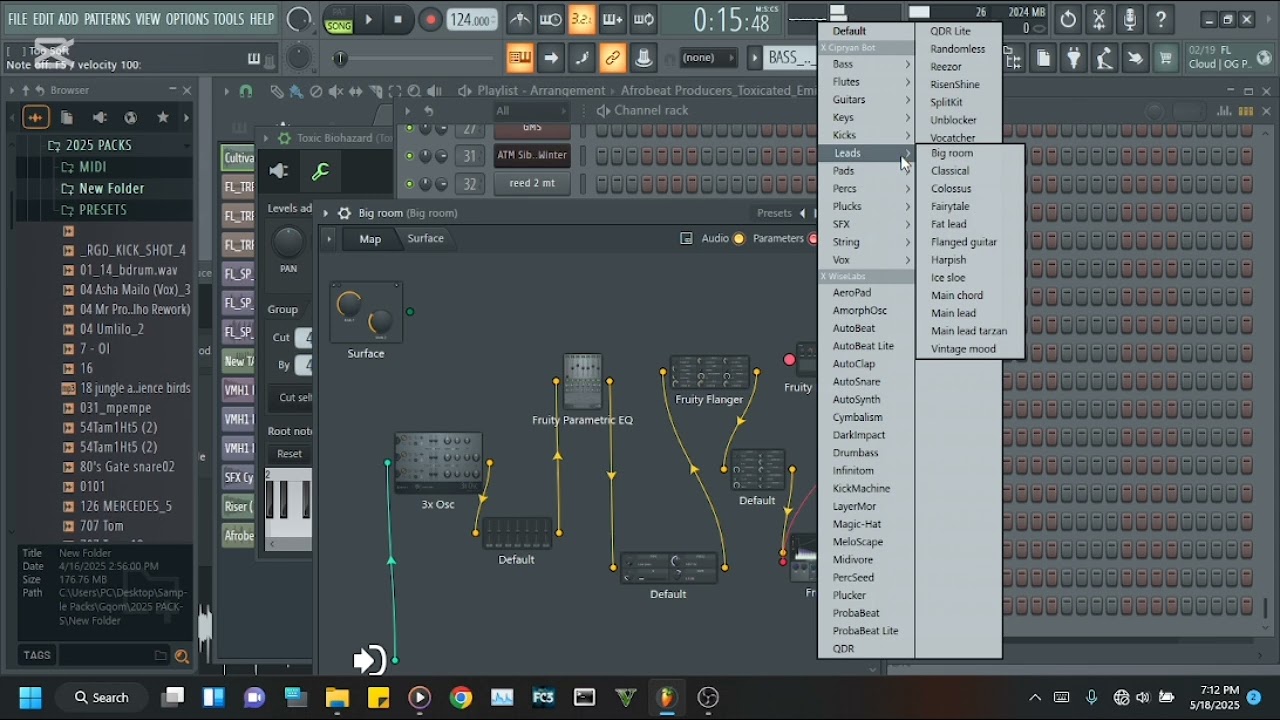This screenshot has height=720, width=1280.
Task: Mute the 'reed 2 mt' channel
Action: 408,183
